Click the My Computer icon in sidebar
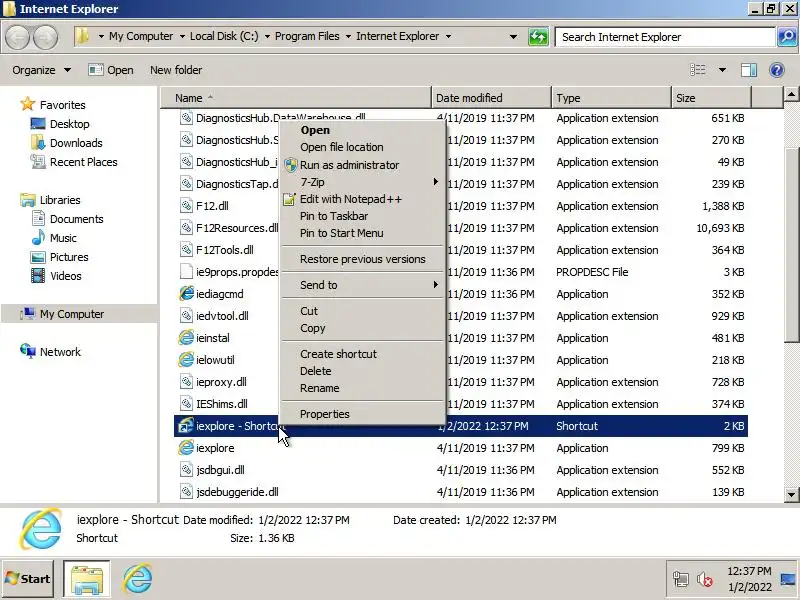 pos(28,313)
